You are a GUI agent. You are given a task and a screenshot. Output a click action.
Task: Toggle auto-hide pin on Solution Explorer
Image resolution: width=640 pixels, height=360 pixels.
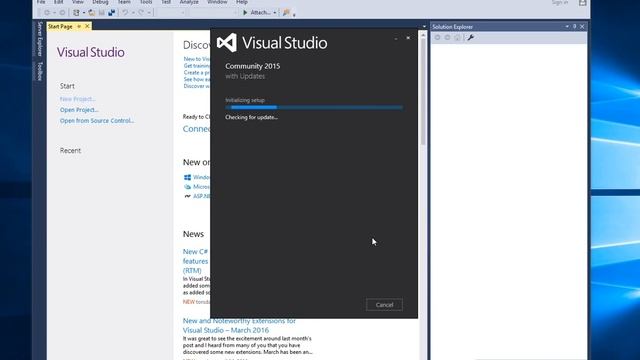[575, 27]
